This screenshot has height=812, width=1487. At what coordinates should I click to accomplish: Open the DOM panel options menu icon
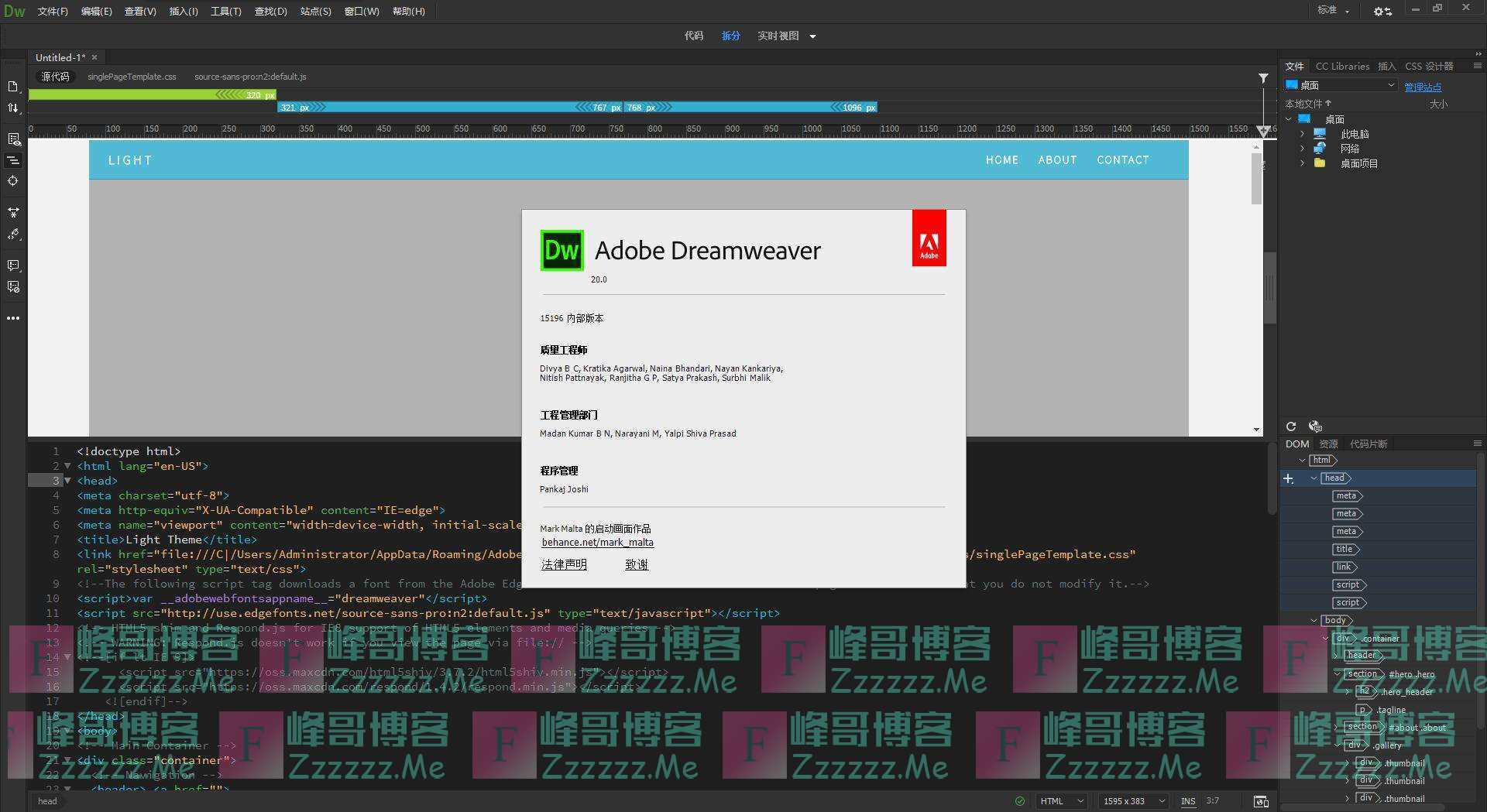pyautogui.click(x=1477, y=444)
